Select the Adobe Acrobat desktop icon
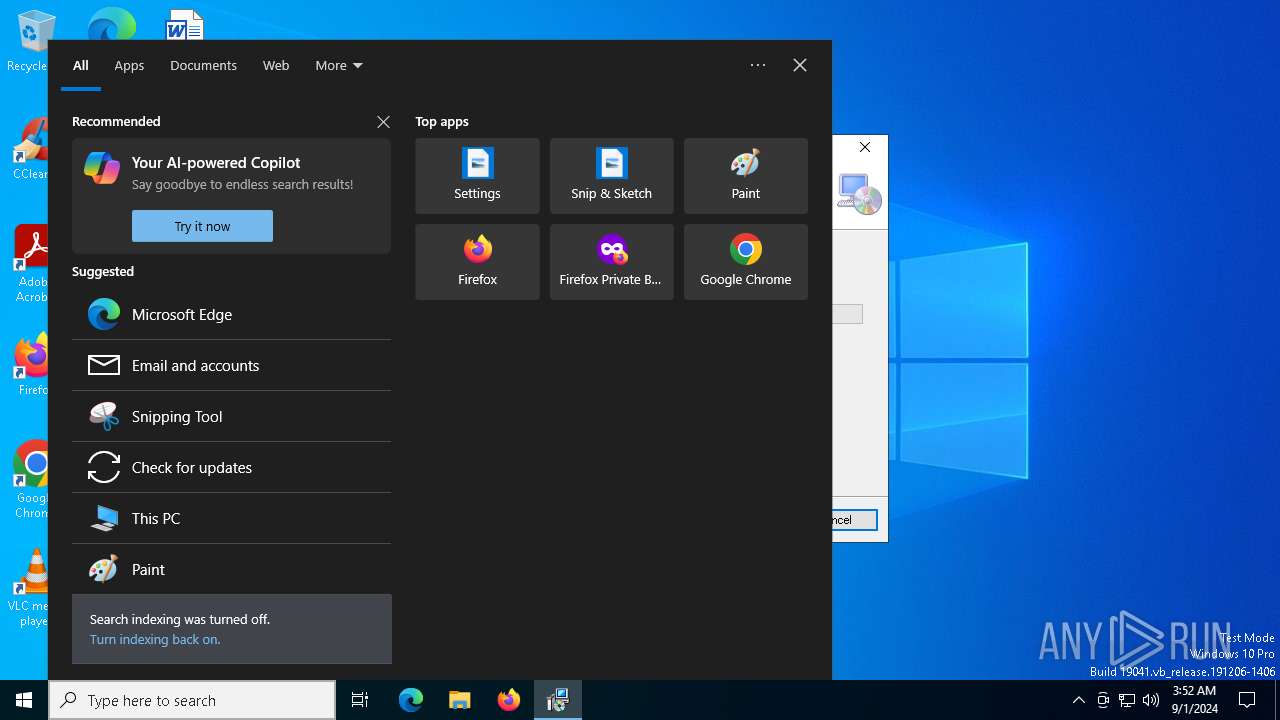1280x720 pixels. point(30,264)
